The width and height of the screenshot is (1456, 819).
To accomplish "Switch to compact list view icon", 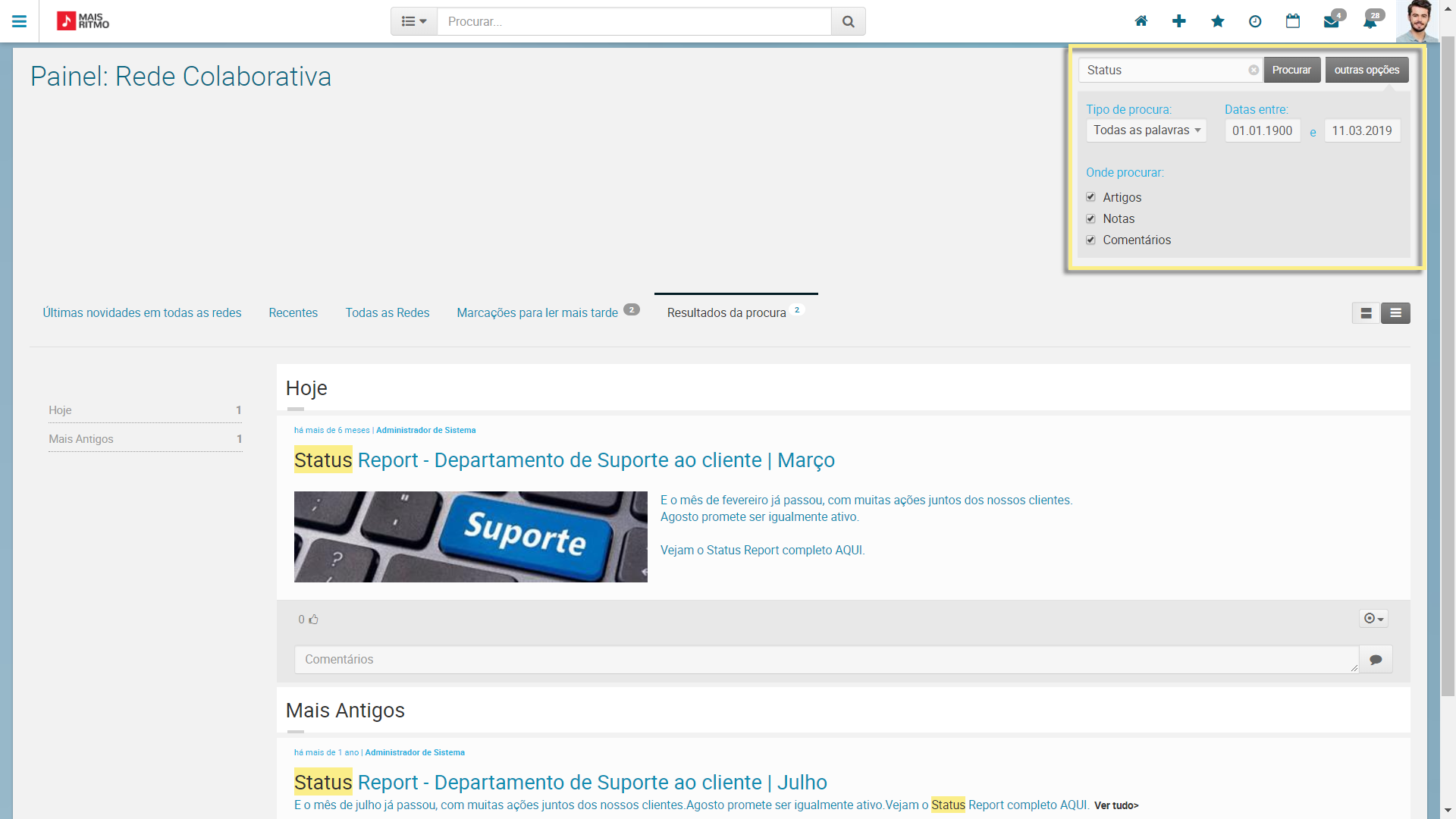I will click(1395, 313).
